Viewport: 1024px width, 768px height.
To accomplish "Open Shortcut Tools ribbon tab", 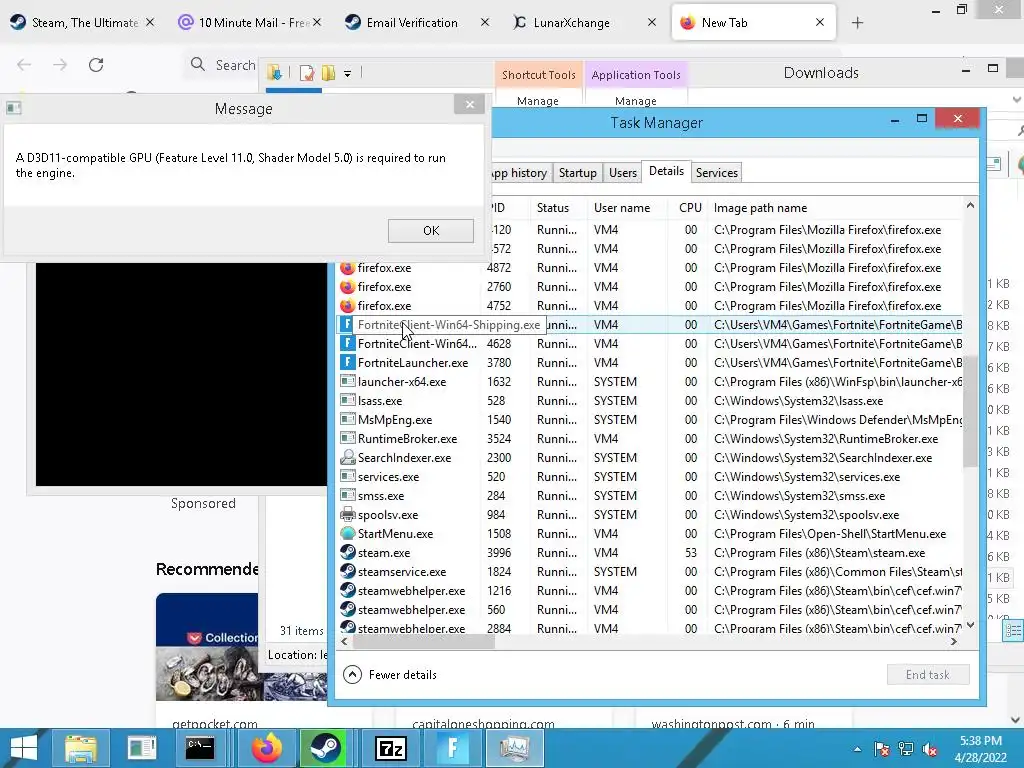I will click(x=538, y=75).
